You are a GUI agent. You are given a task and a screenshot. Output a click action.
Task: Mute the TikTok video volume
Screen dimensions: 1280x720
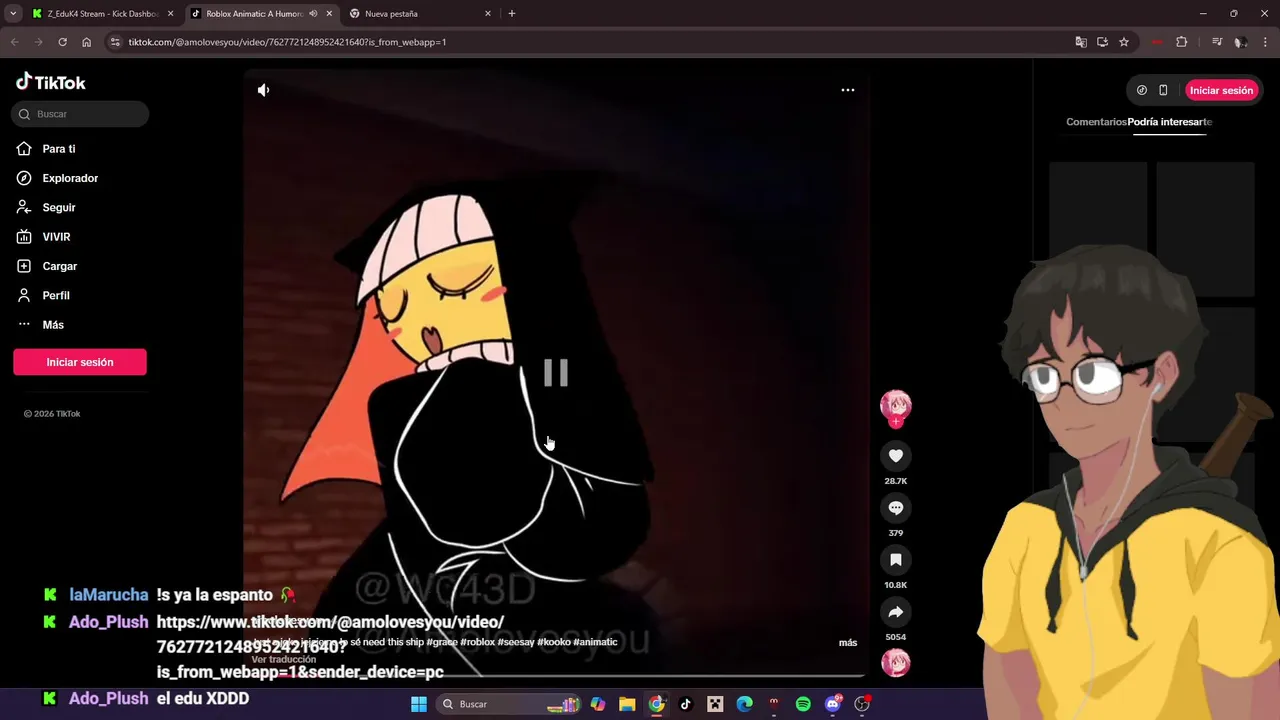(263, 90)
